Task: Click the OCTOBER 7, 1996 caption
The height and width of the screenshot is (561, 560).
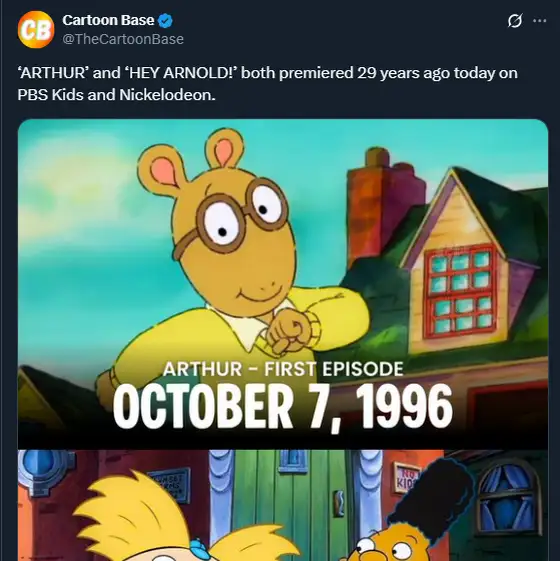Action: pos(283,407)
